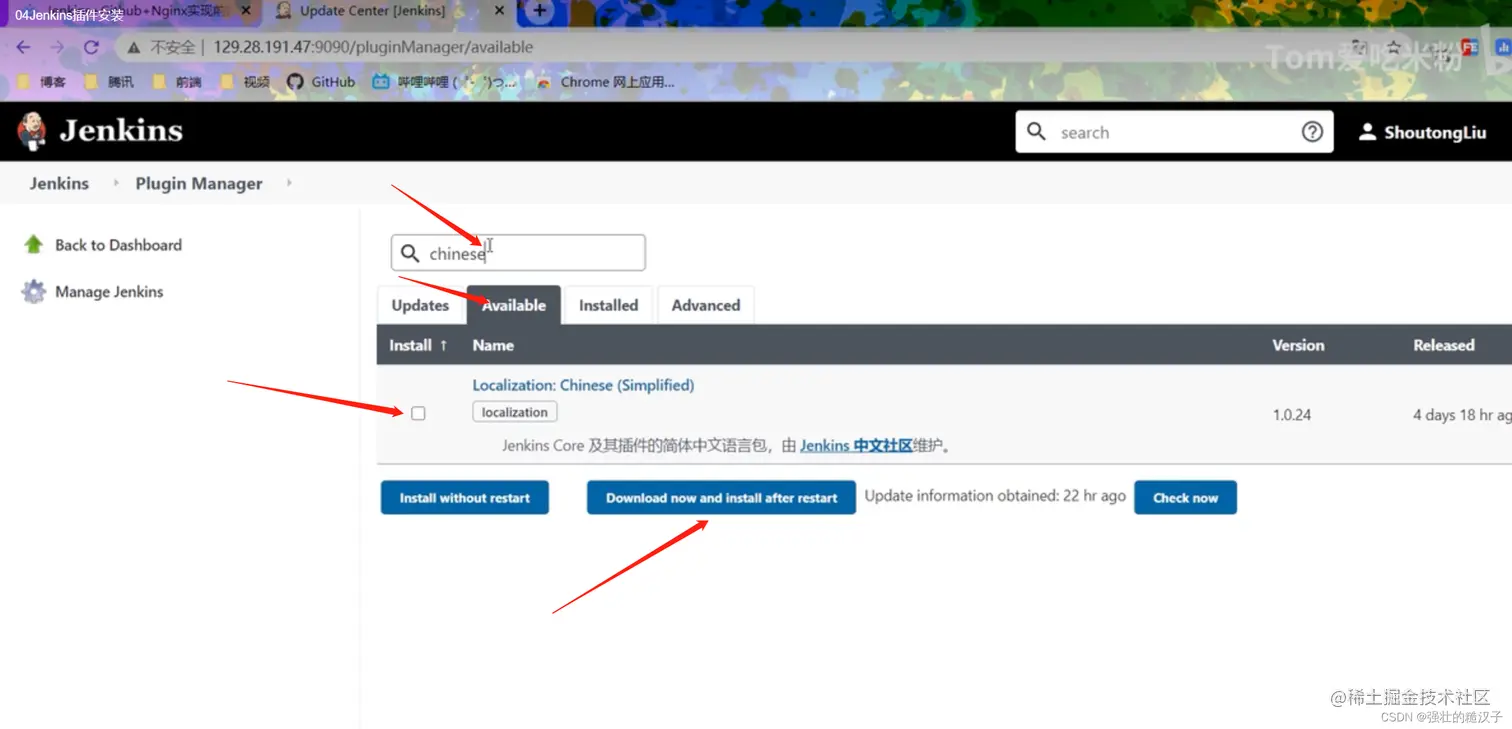1512x729 pixels.
Task: Select the Available tab
Action: click(514, 305)
